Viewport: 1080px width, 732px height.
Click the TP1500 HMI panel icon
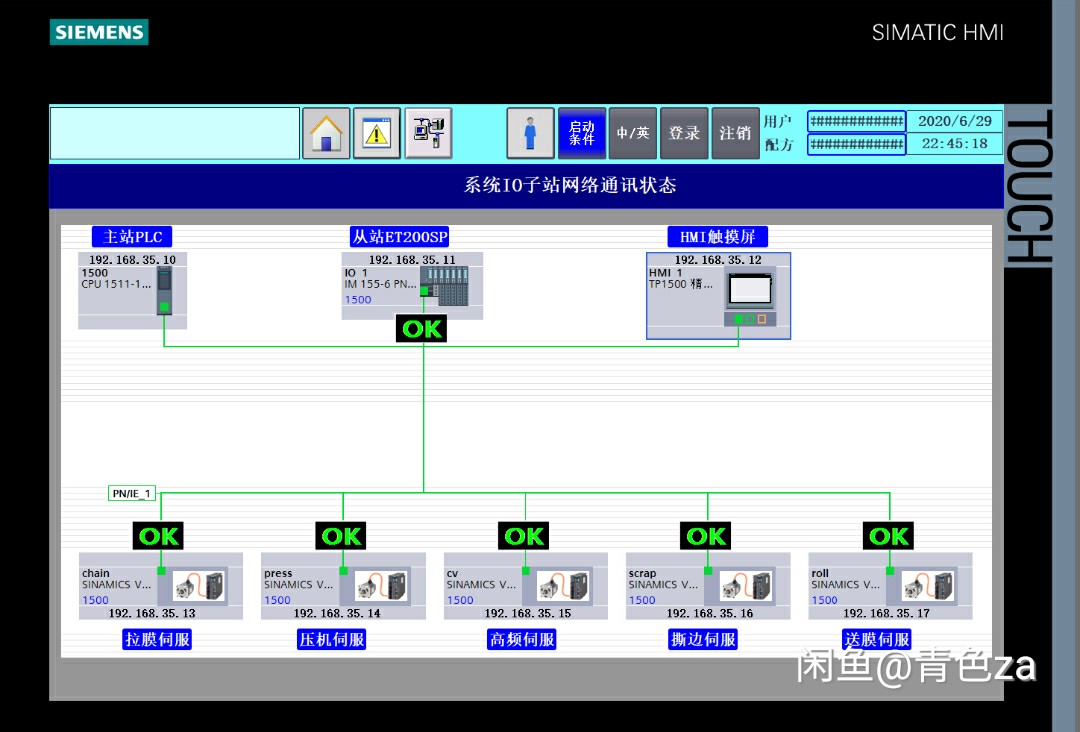(750, 298)
